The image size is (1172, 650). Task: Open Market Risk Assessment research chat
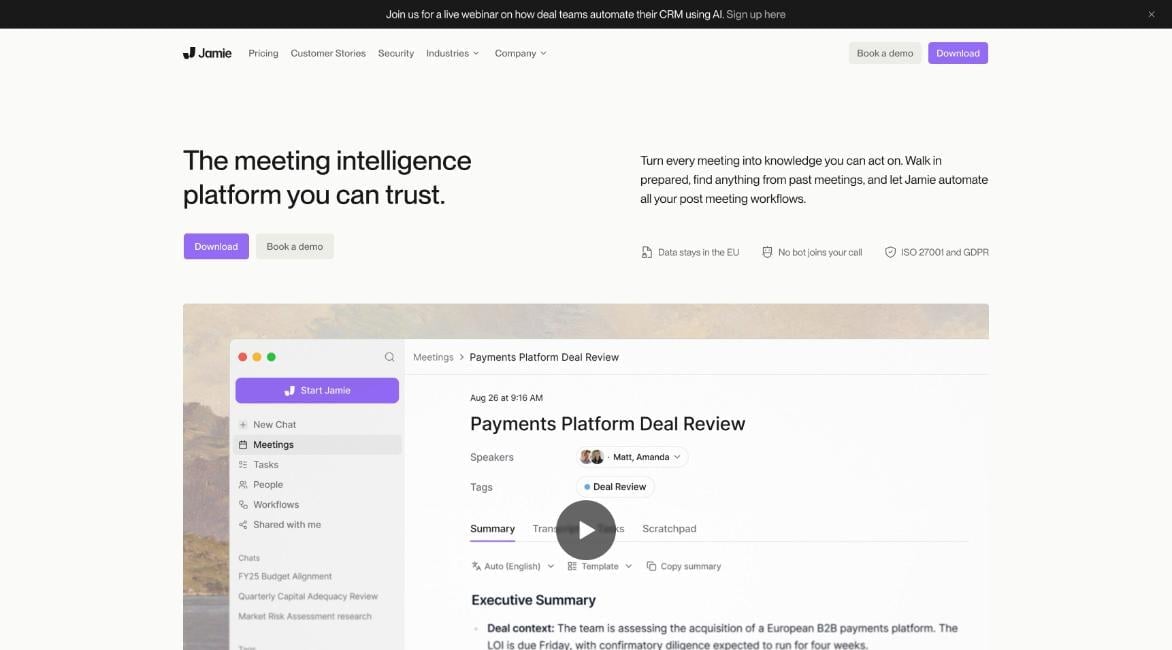pos(305,616)
